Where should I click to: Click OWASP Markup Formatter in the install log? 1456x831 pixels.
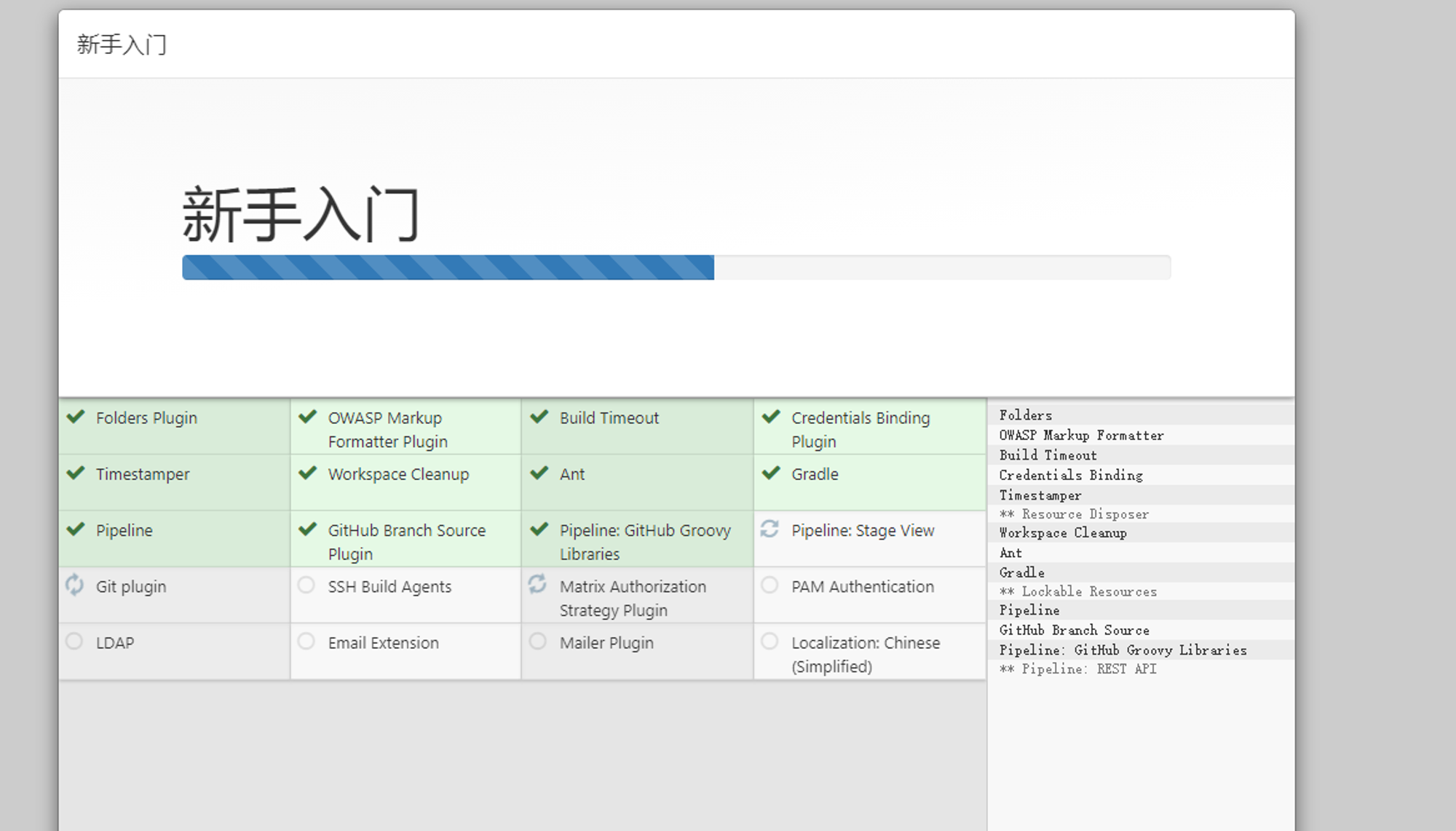click(1081, 435)
